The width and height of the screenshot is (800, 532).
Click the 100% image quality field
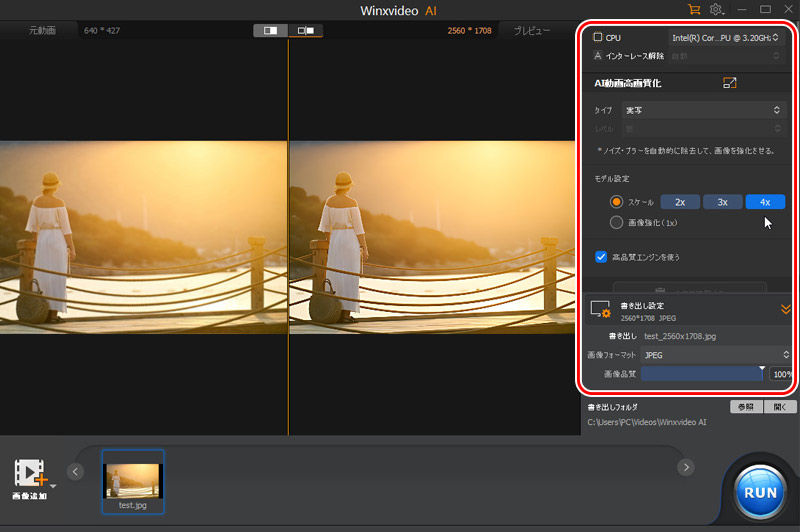pyautogui.click(x=781, y=374)
